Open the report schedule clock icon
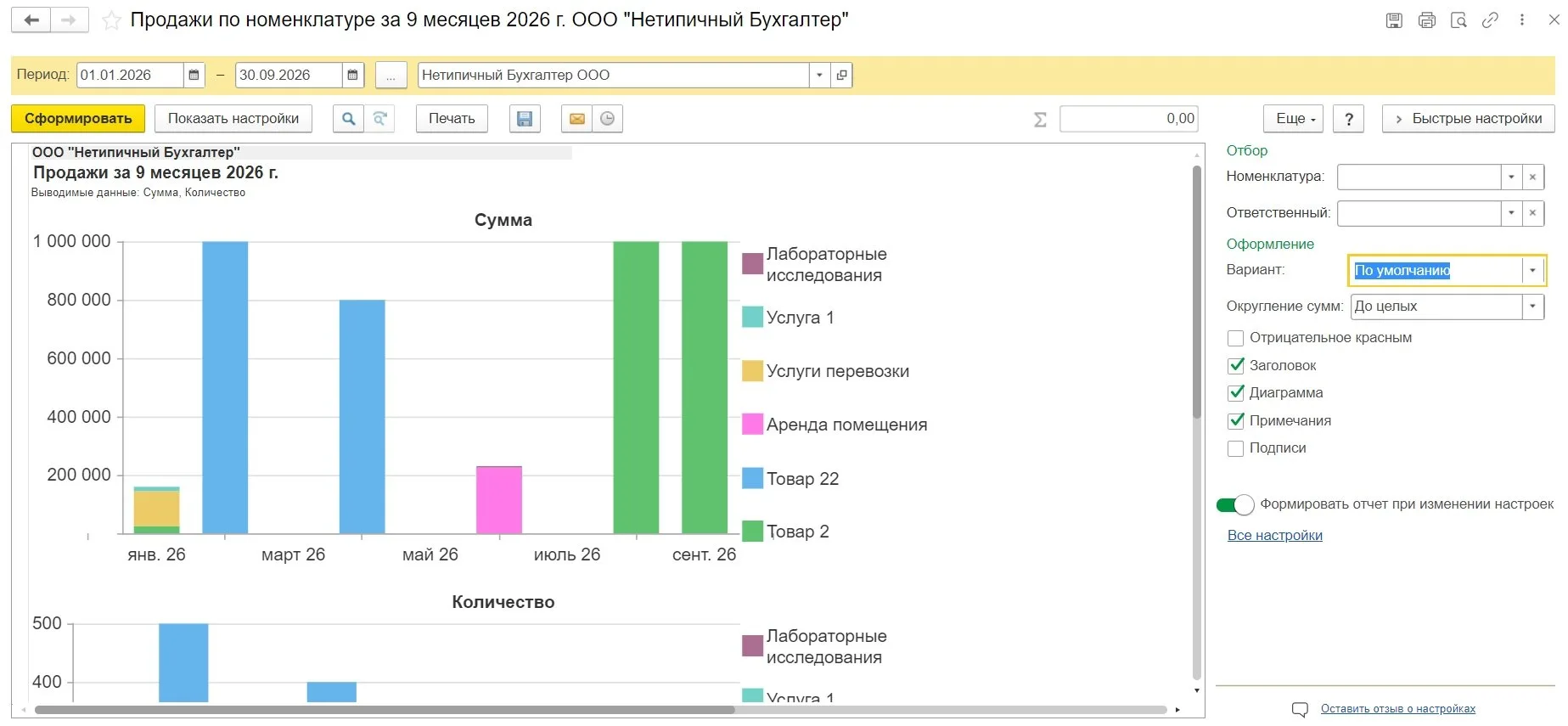 607,119
